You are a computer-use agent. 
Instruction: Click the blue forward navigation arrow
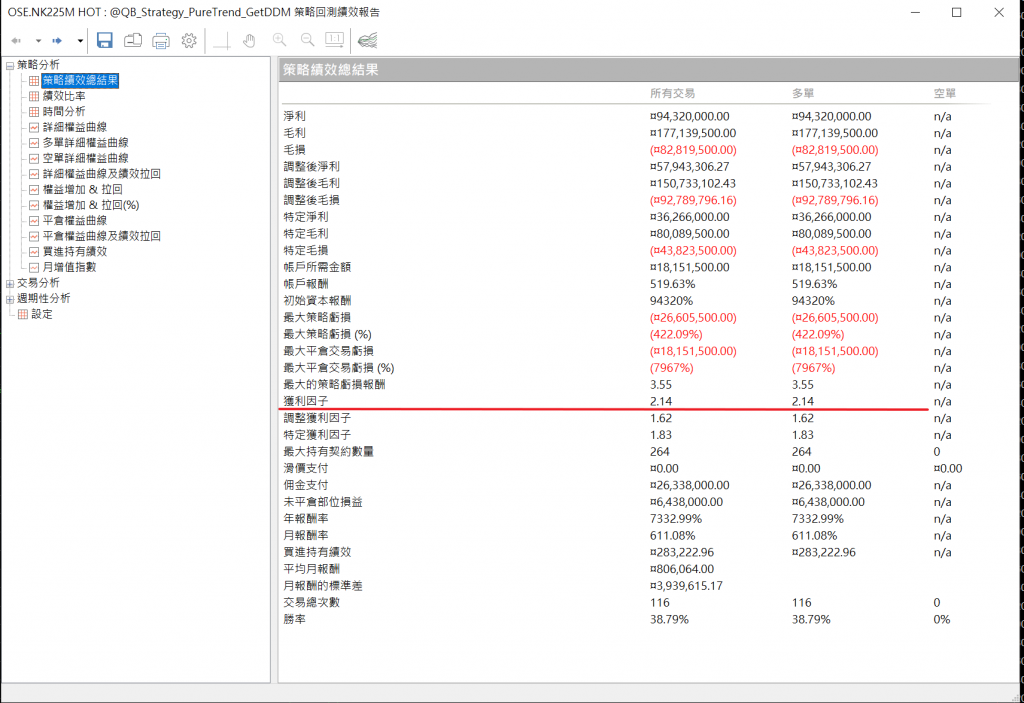tap(58, 41)
